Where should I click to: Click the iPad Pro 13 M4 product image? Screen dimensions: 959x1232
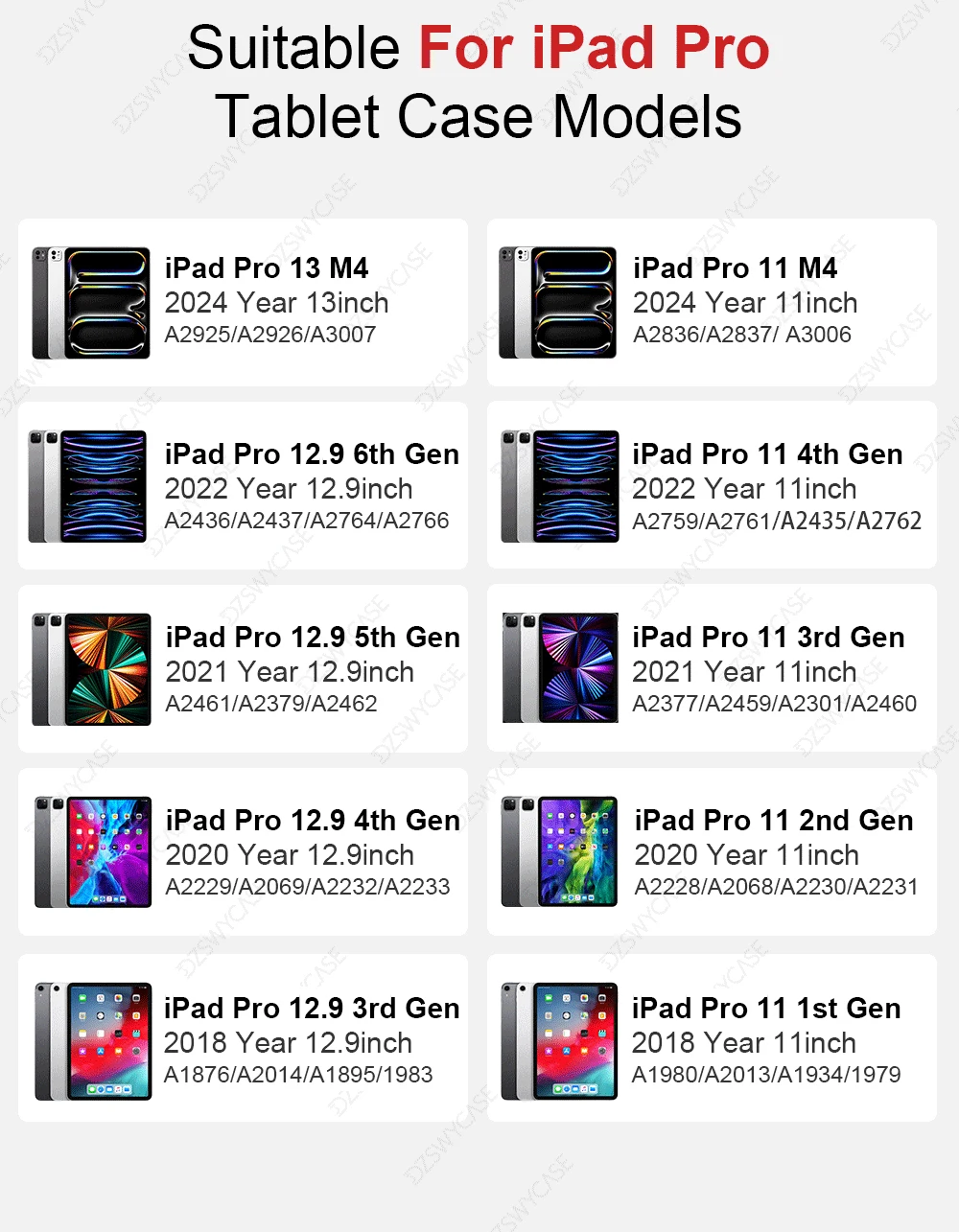91,303
